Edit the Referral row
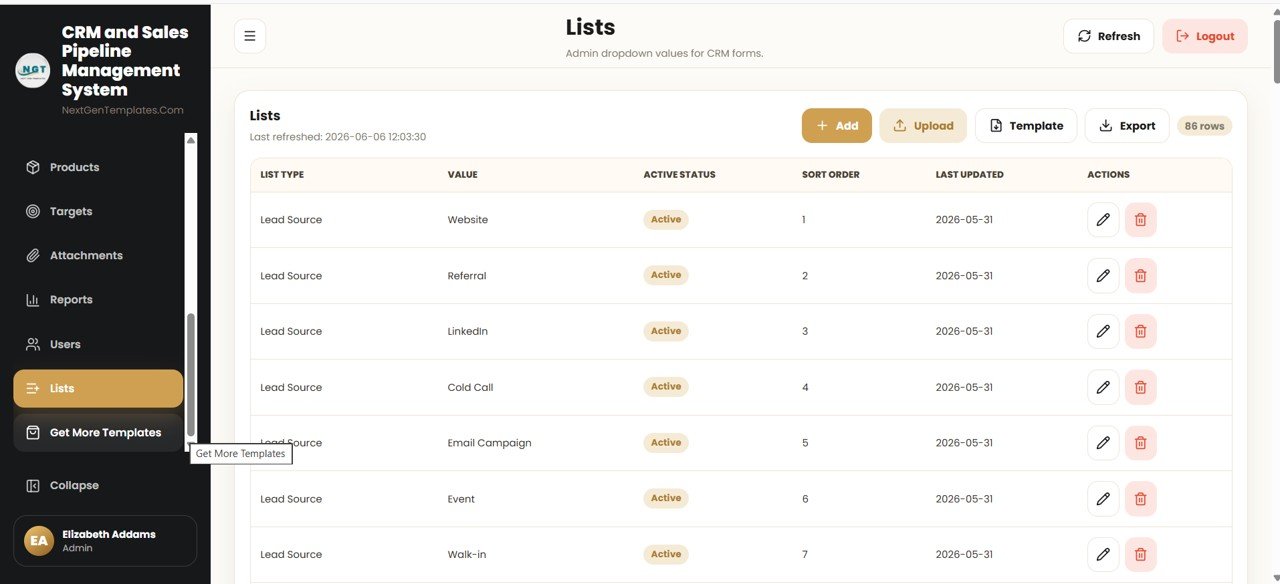The width and height of the screenshot is (1280, 584). 1103,276
